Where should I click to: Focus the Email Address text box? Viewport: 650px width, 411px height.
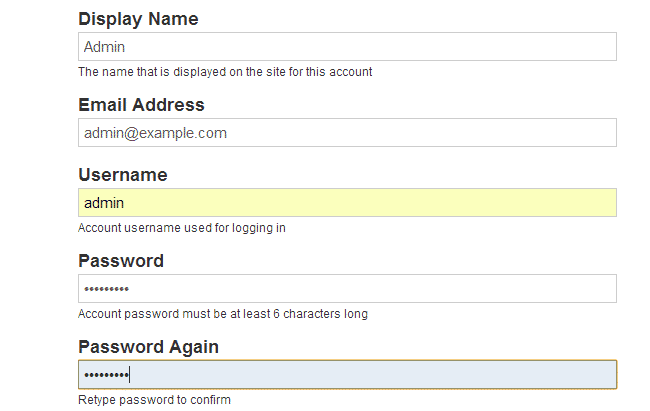click(347, 133)
